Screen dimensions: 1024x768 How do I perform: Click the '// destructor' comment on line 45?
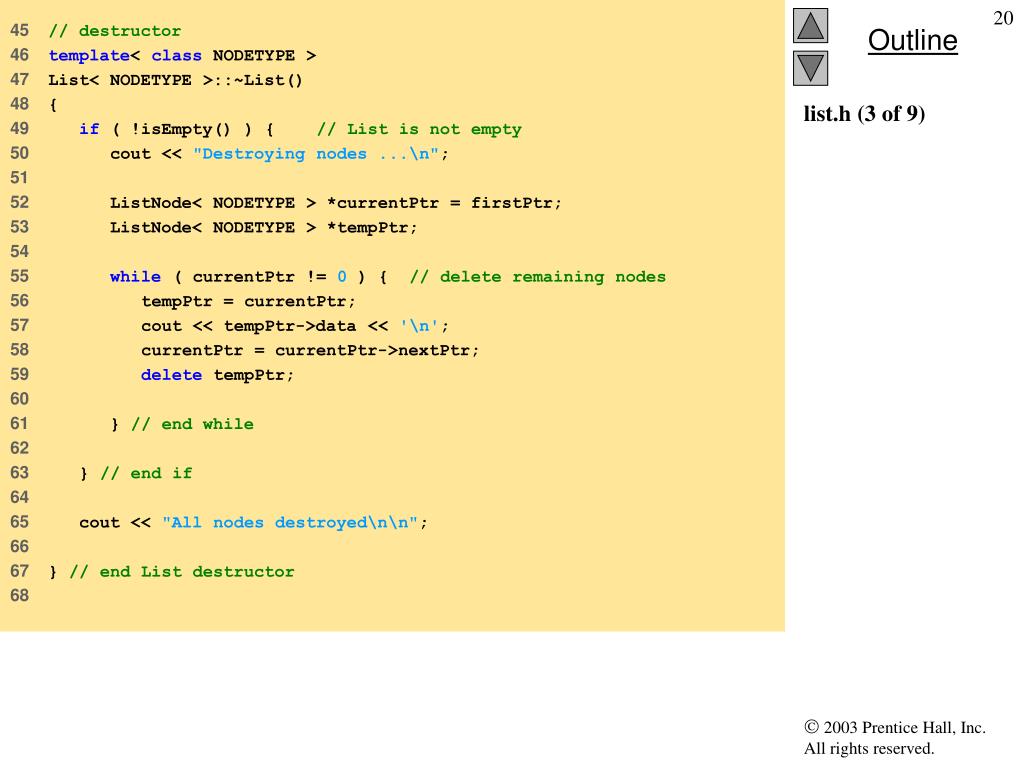pos(115,31)
